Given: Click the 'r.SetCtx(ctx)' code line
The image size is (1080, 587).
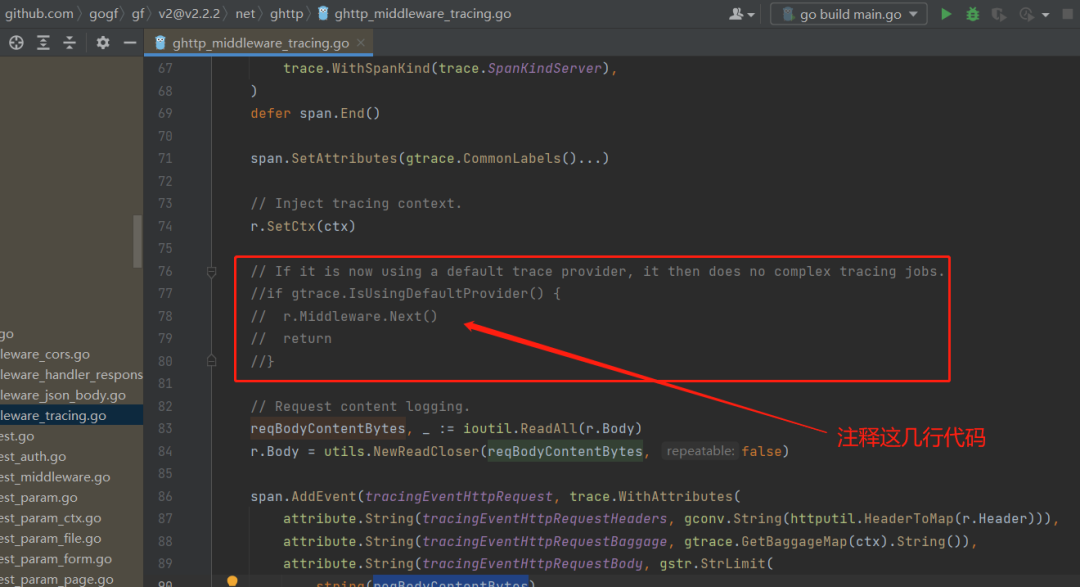Looking at the screenshot, I should pyautogui.click(x=303, y=226).
